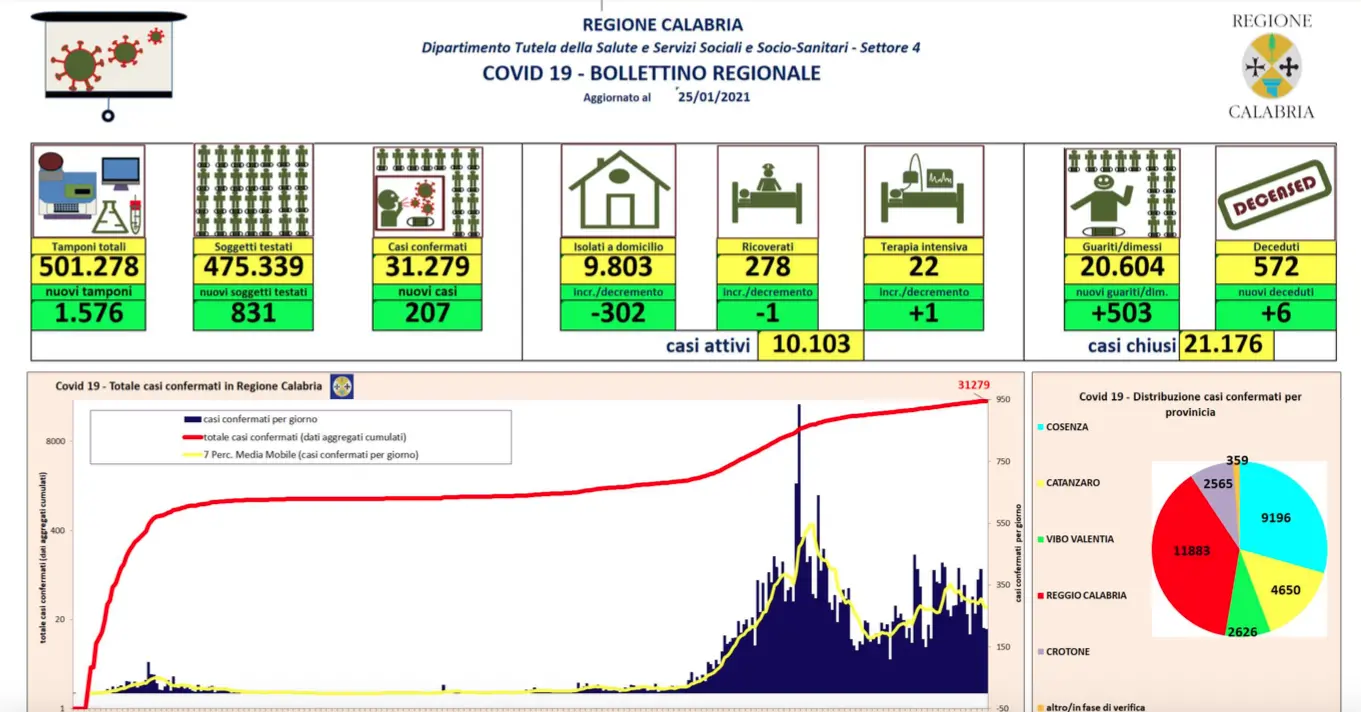This screenshot has width=1361, height=712.
Task: Click the totale casi confermati legend entry
Action: (x=294, y=437)
